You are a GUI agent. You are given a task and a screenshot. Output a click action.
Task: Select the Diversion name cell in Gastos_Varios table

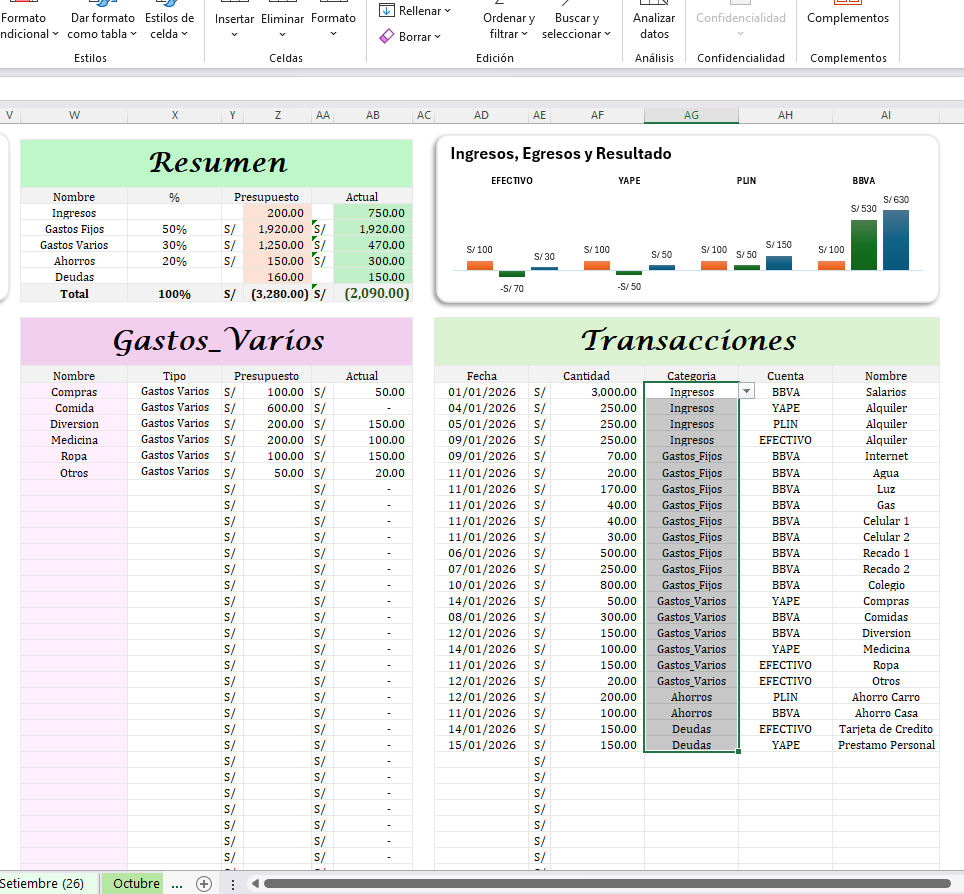click(74, 424)
